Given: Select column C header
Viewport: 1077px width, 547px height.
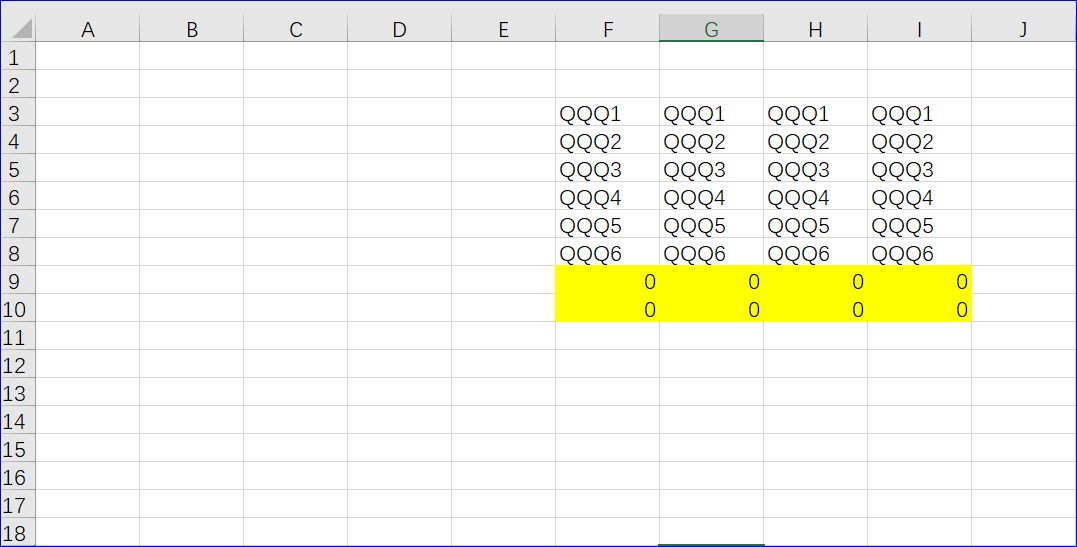Looking at the screenshot, I should tap(295, 29).
